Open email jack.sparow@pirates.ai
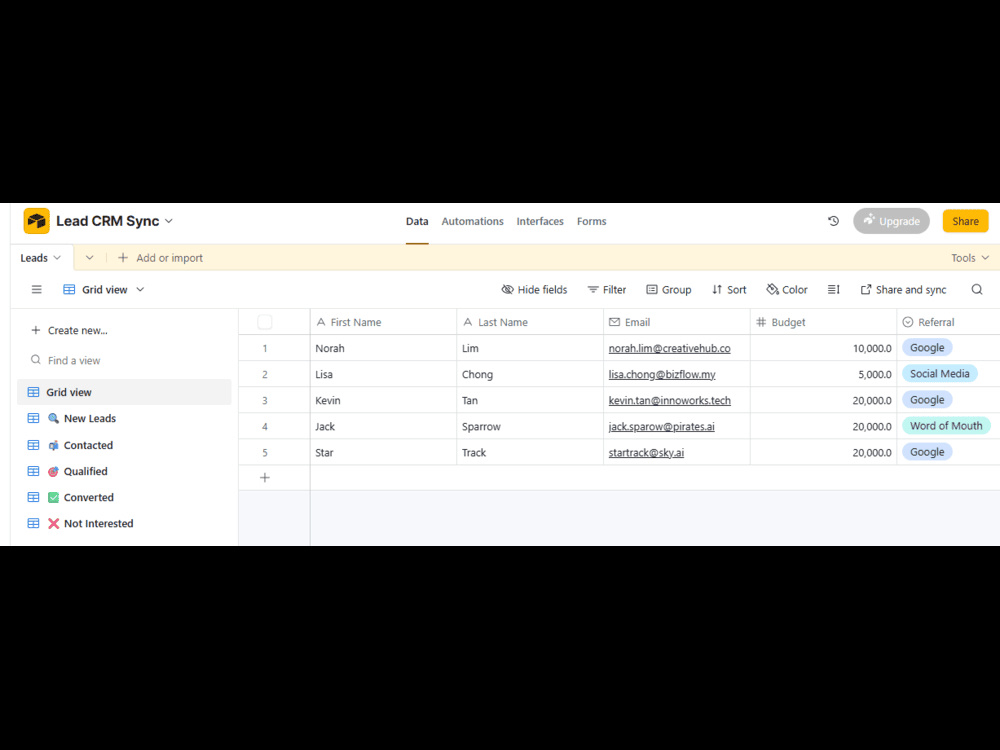Screen dimensions: 1000x750 [x=661, y=427]
